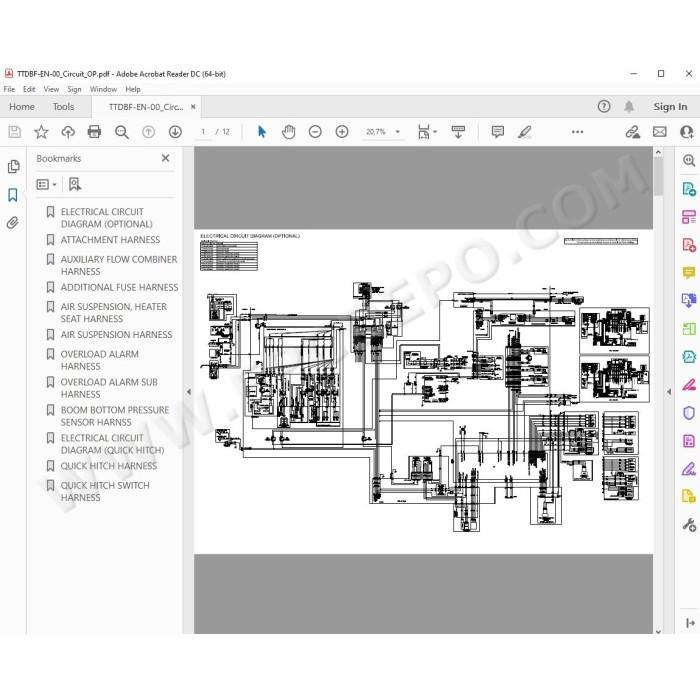Click the upload to cloud icon
This screenshot has height=700, width=700.
coord(68,132)
